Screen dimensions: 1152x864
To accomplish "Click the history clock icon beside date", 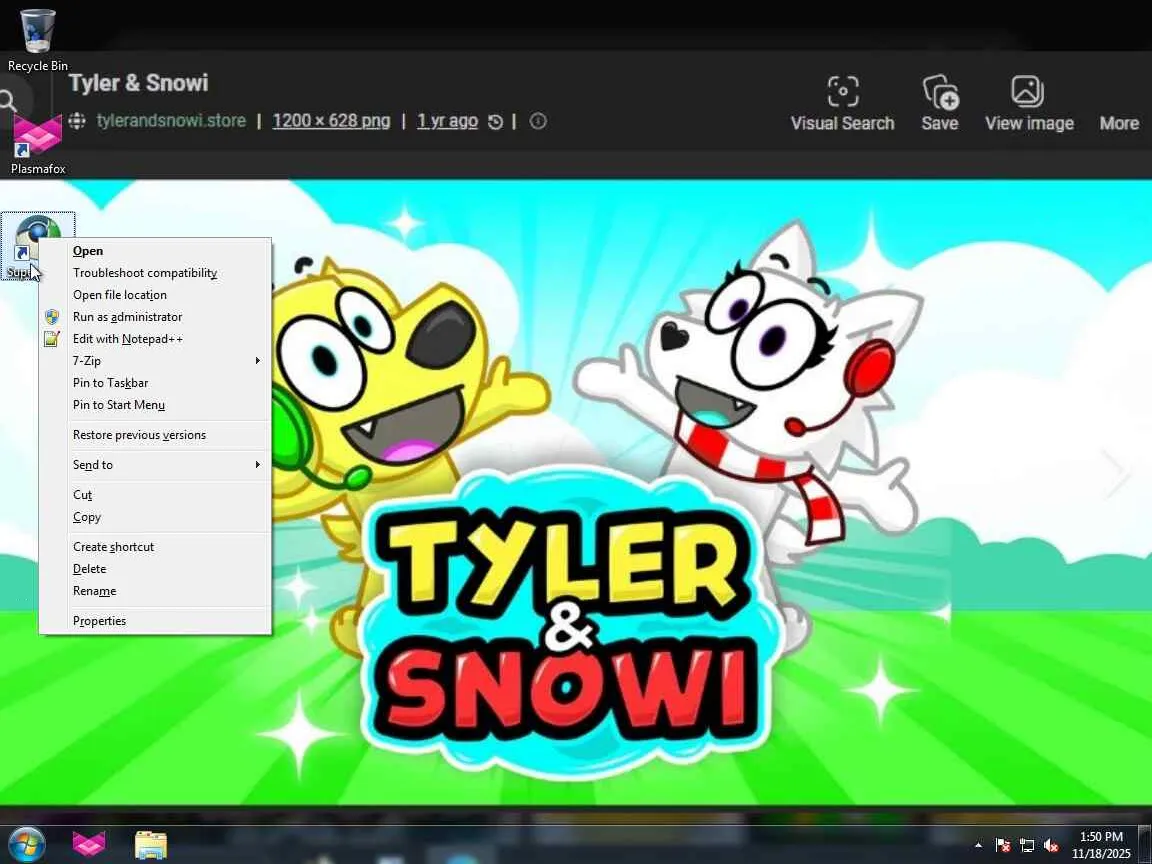I will (x=496, y=121).
